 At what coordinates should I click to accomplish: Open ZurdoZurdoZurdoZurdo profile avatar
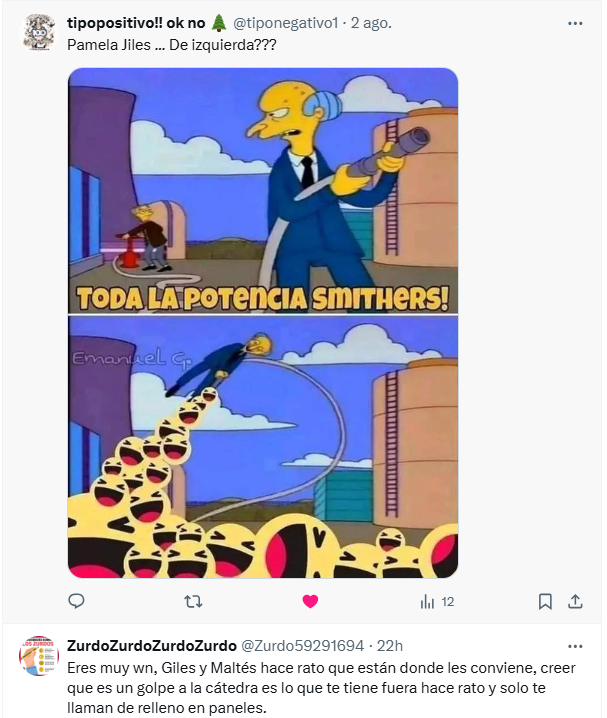coord(39,656)
